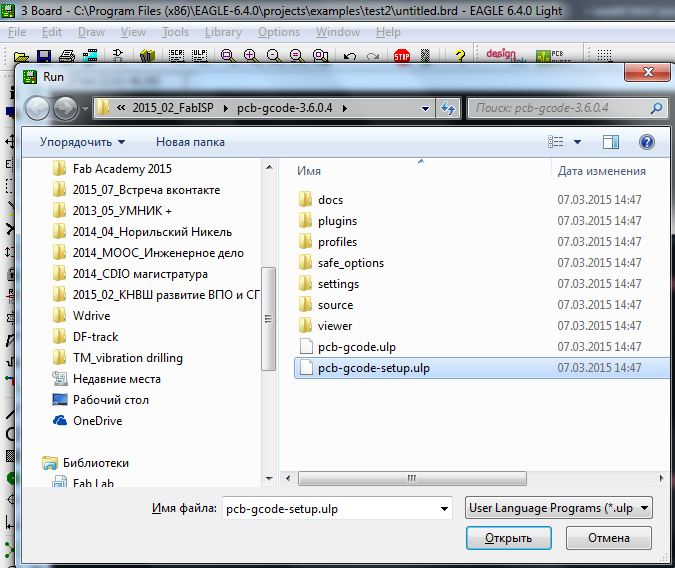Click the Zoom in magnifier icon
This screenshot has height=568, width=675.
pyautogui.click(x=251, y=56)
